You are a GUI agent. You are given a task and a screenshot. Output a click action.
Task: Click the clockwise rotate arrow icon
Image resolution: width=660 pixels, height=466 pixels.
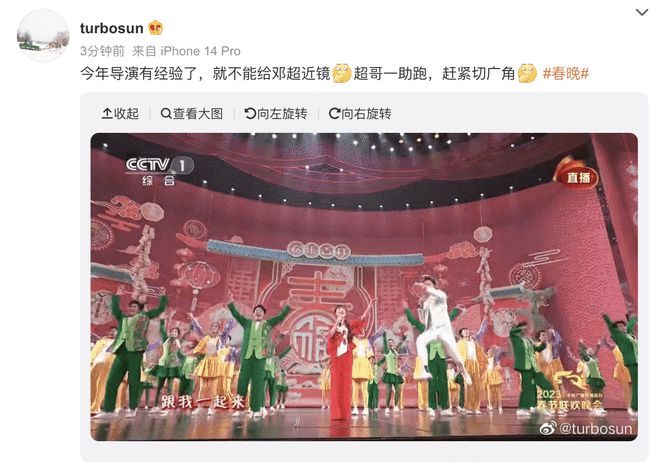tap(335, 114)
